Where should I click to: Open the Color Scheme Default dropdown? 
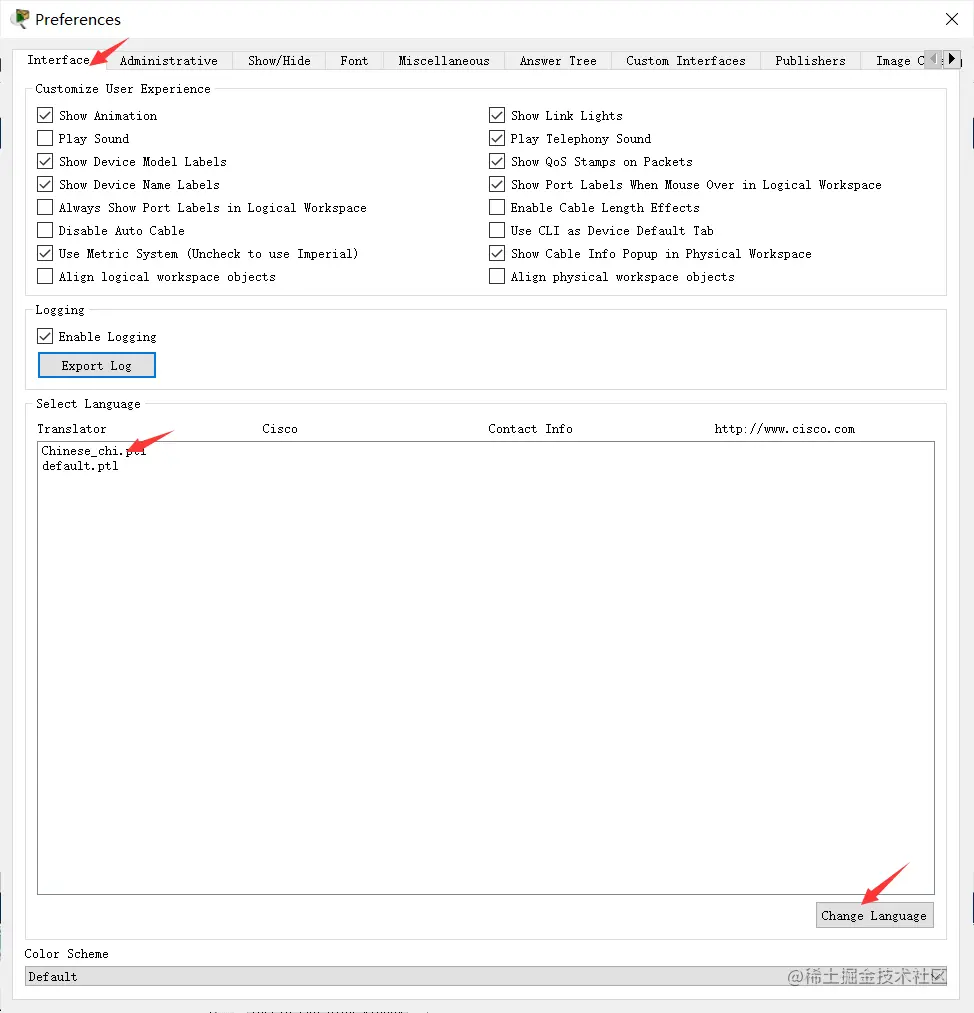pos(486,976)
